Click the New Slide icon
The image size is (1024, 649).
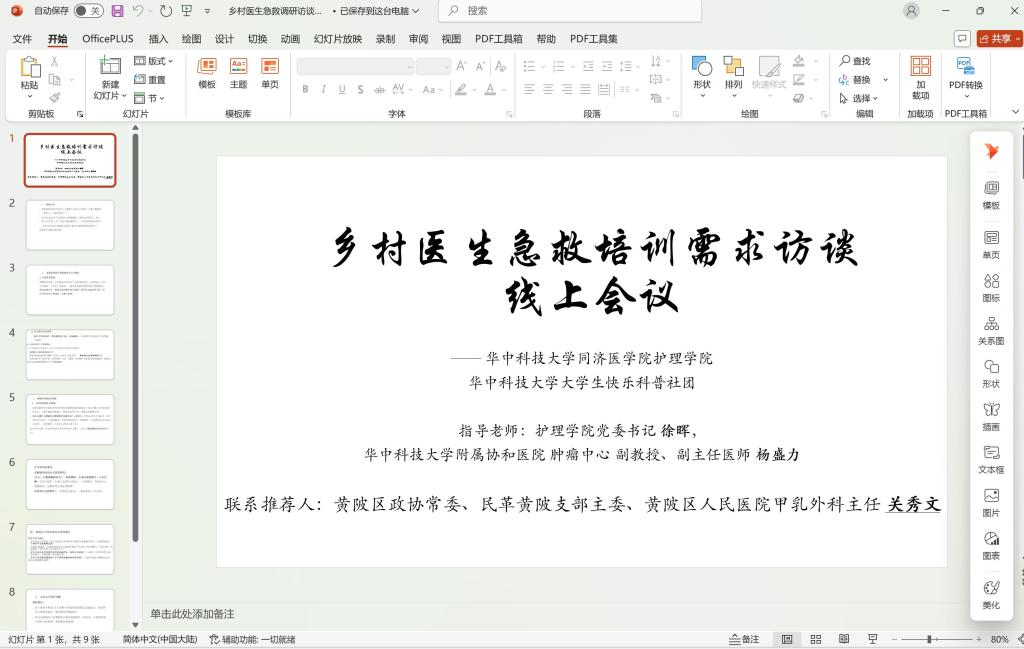click(x=110, y=66)
